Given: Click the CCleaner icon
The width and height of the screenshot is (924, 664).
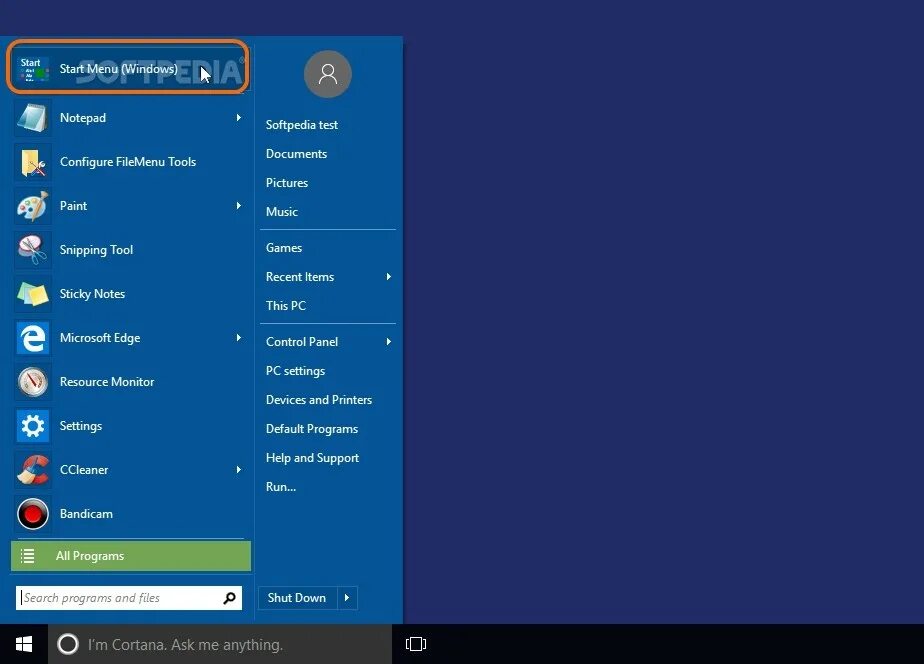Looking at the screenshot, I should [x=33, y=470].
